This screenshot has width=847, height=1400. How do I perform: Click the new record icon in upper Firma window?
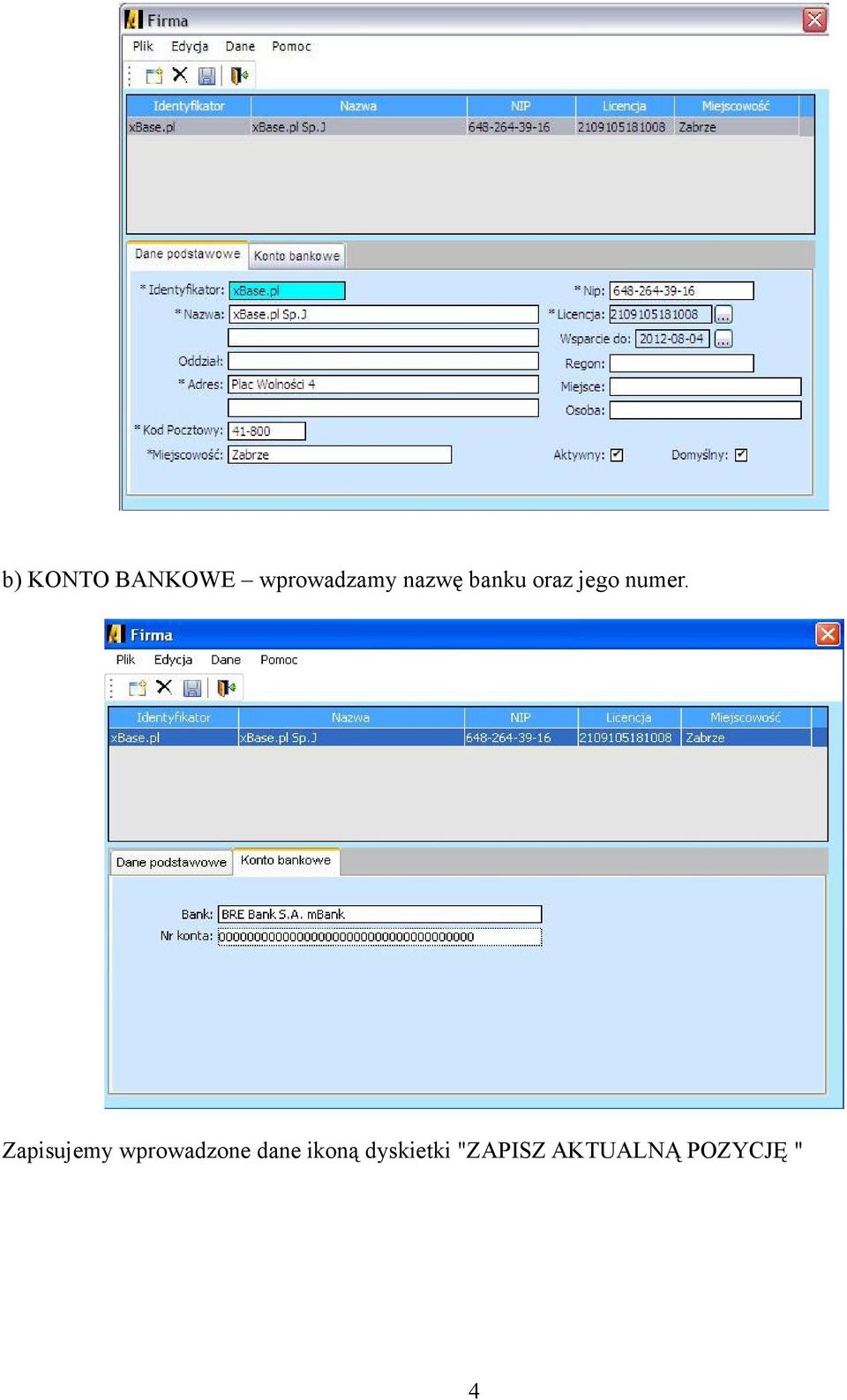(x=154, y=76)
